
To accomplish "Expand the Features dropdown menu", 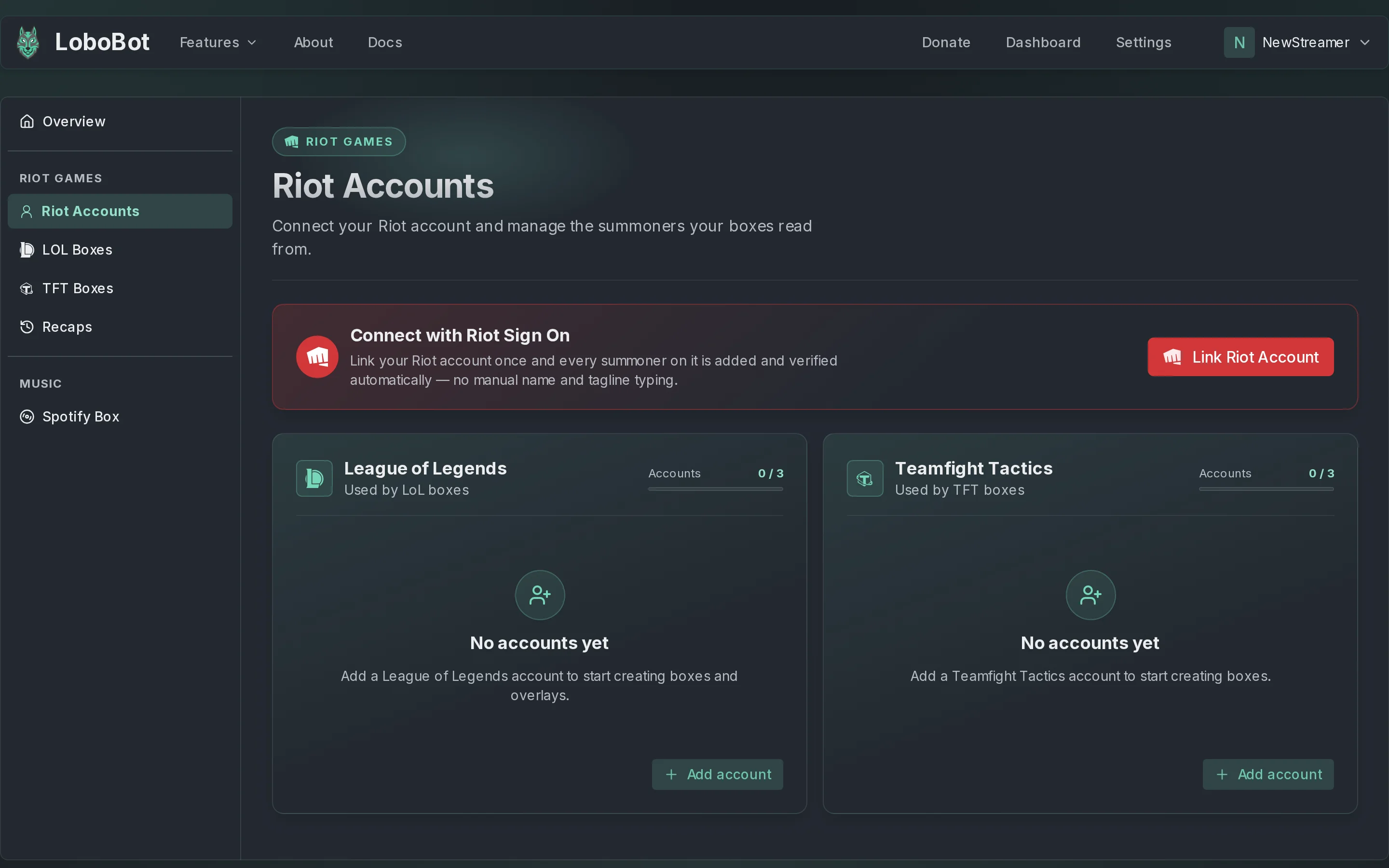I will click(218, 42).
